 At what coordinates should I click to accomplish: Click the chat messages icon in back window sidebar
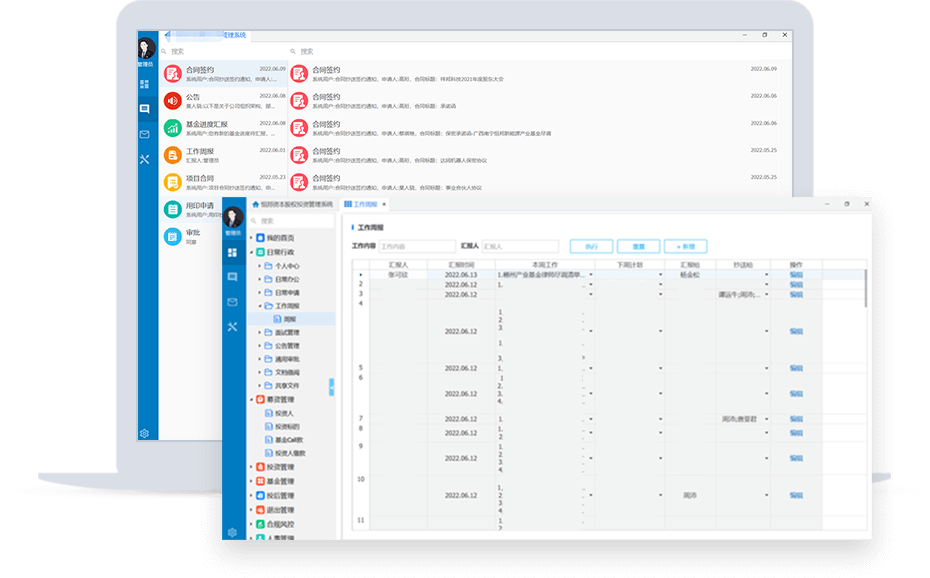145,109
